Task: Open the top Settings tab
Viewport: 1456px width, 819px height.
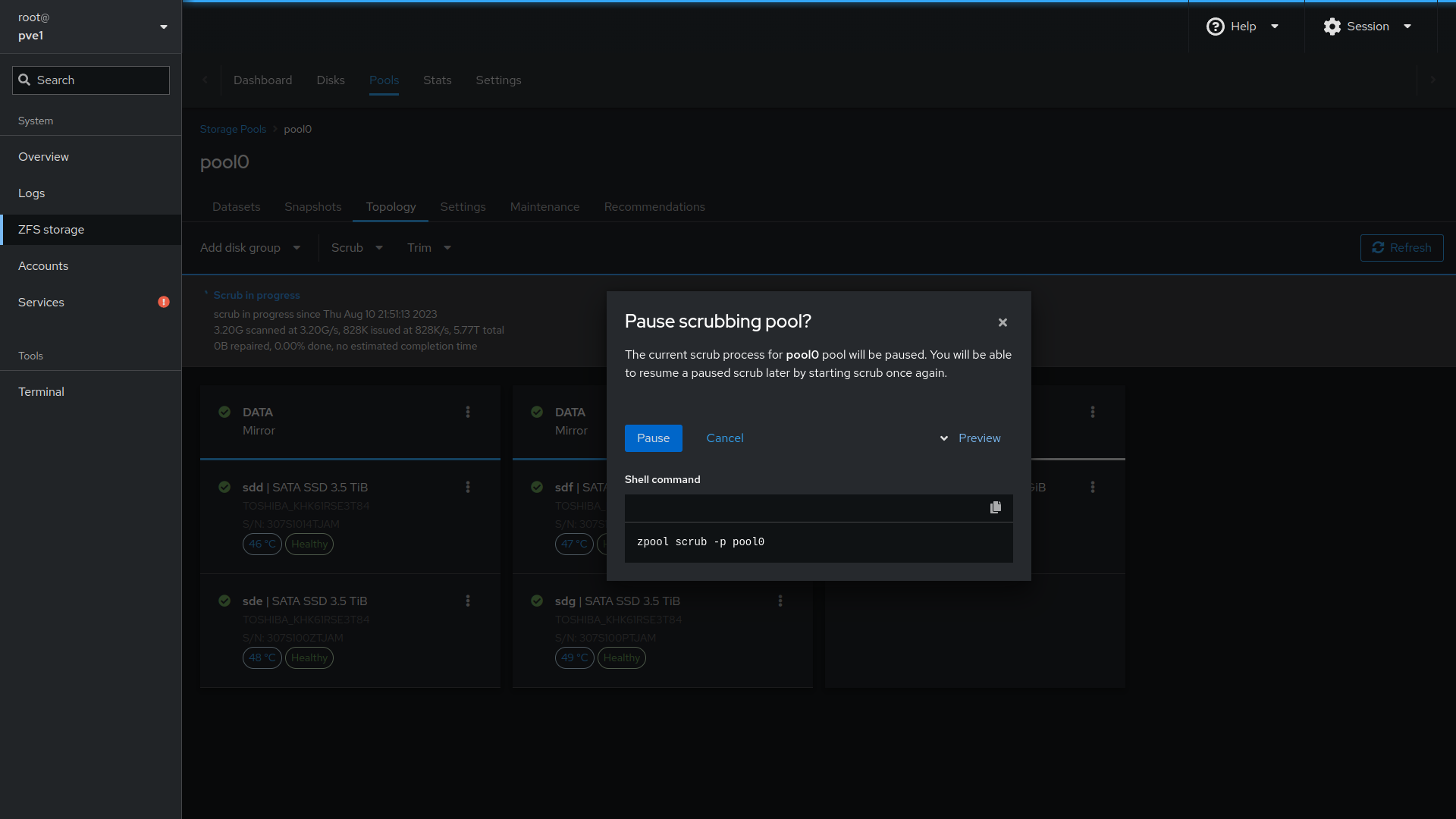Action: [x=498, y=80]
